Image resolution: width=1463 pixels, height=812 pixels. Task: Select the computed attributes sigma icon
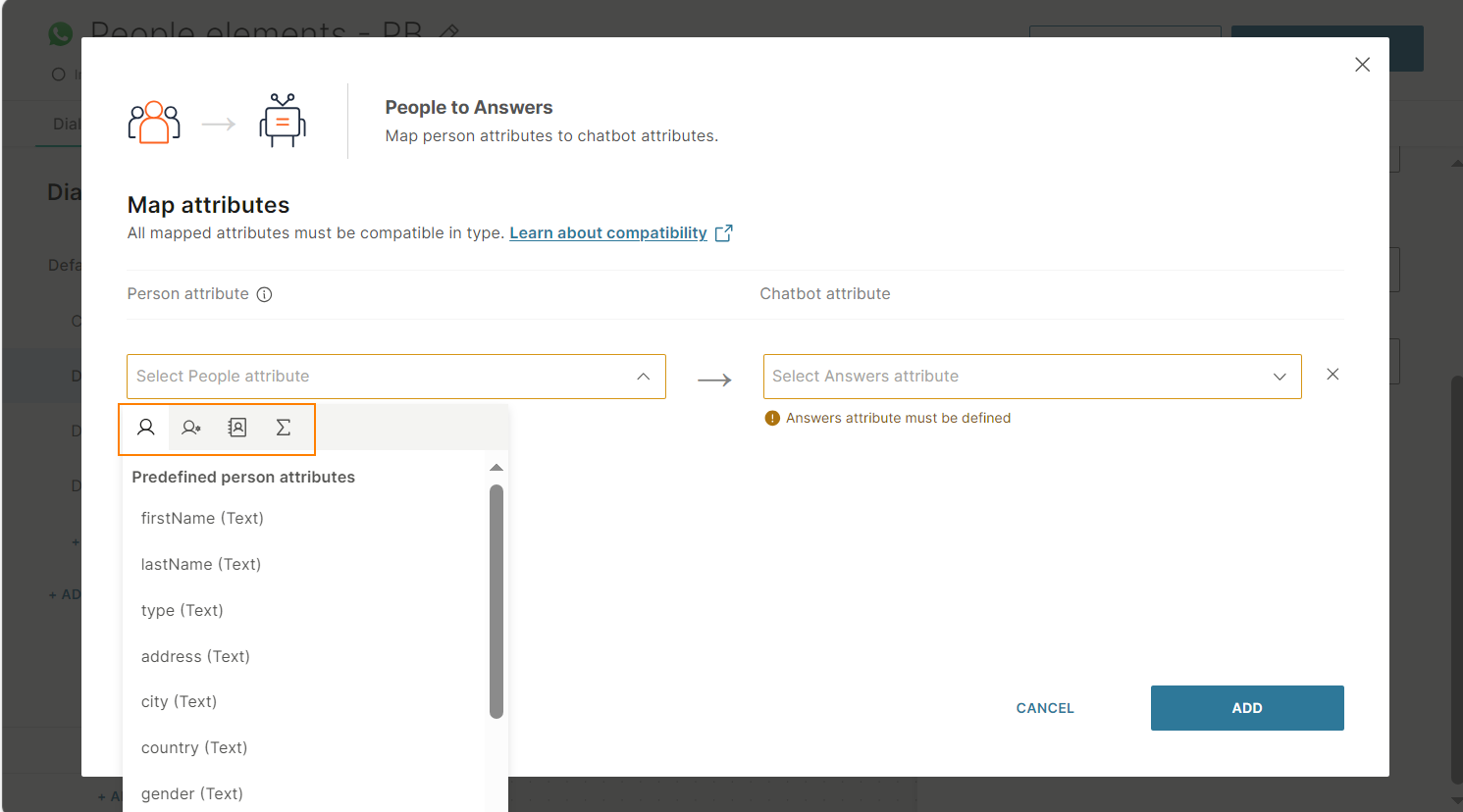coord(284,428)
